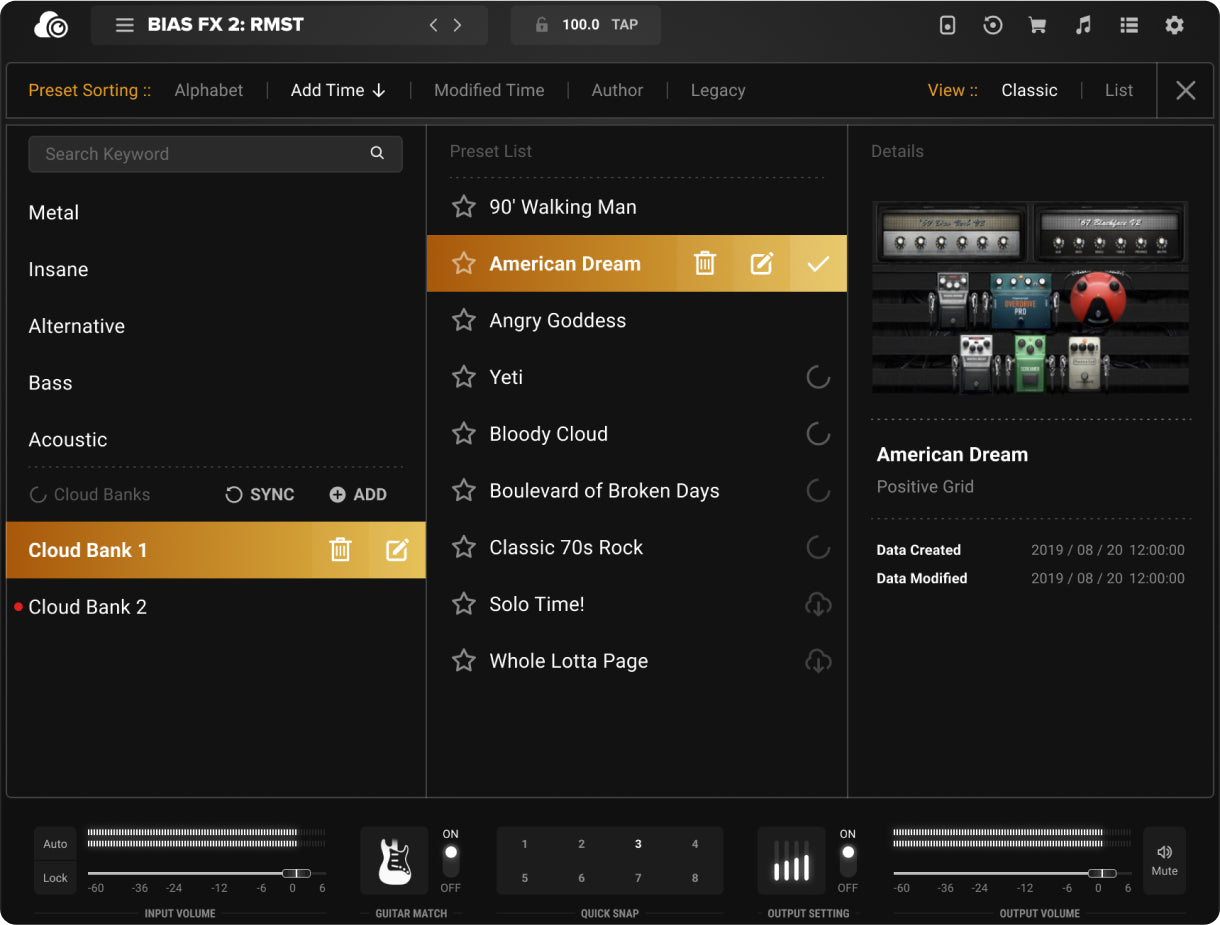The height and width of the screenshot is (925, 1220).
Task: Click ADD to create a cloud bank
Action: (358, 495)
